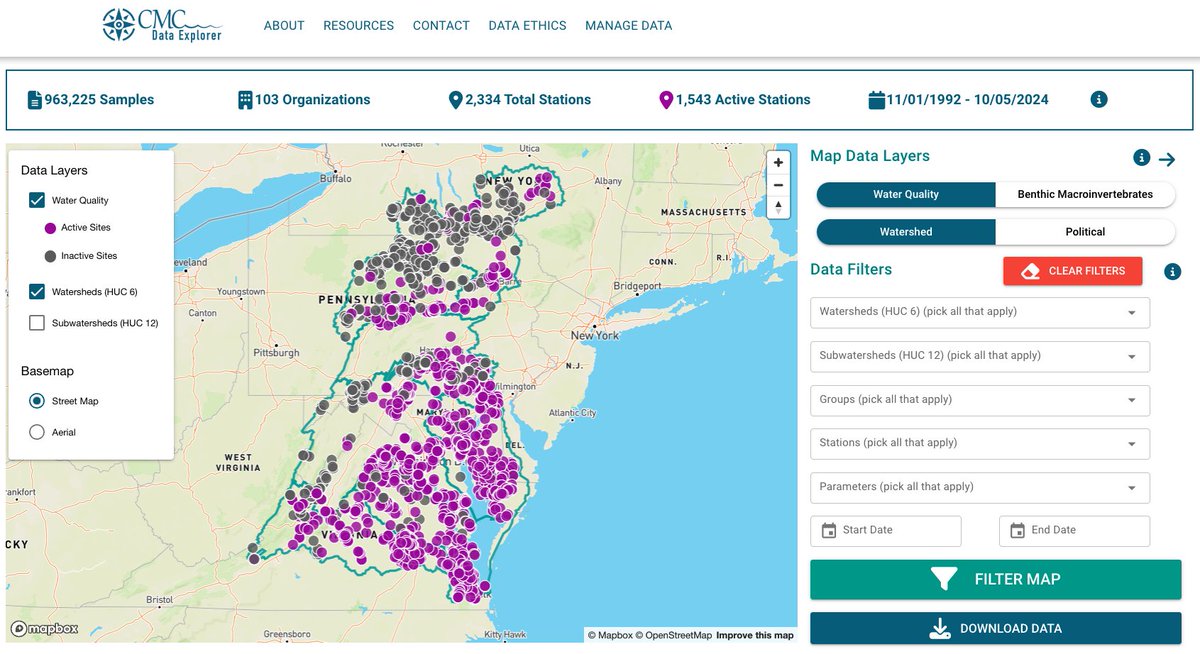Click the '11/01/1992 - 10/05/2024' date range
The width and height of the screenshot is (1200, 654).
(968, 100)
